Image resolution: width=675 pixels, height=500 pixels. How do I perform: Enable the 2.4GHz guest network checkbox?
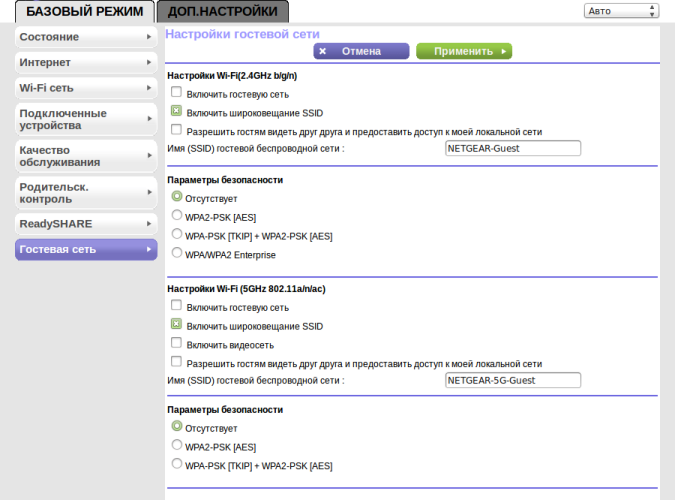[176, 92]
